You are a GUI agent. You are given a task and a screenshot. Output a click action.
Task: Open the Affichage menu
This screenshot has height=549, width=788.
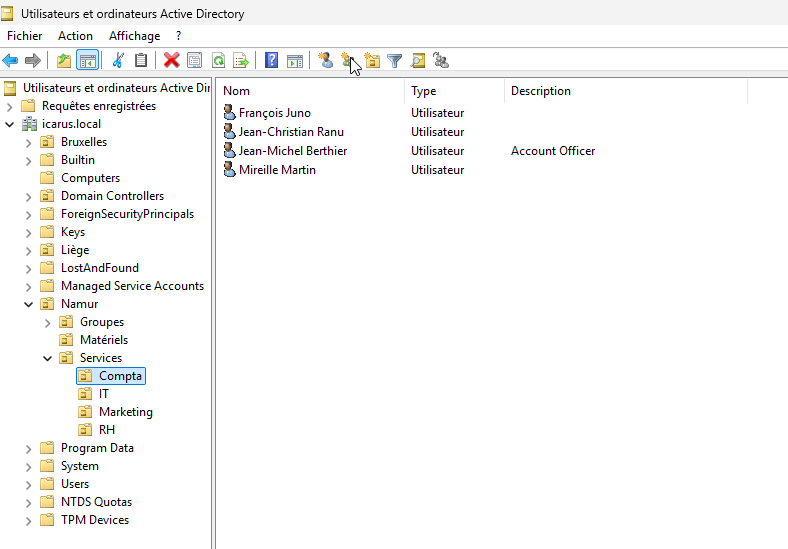pos(135,36)
